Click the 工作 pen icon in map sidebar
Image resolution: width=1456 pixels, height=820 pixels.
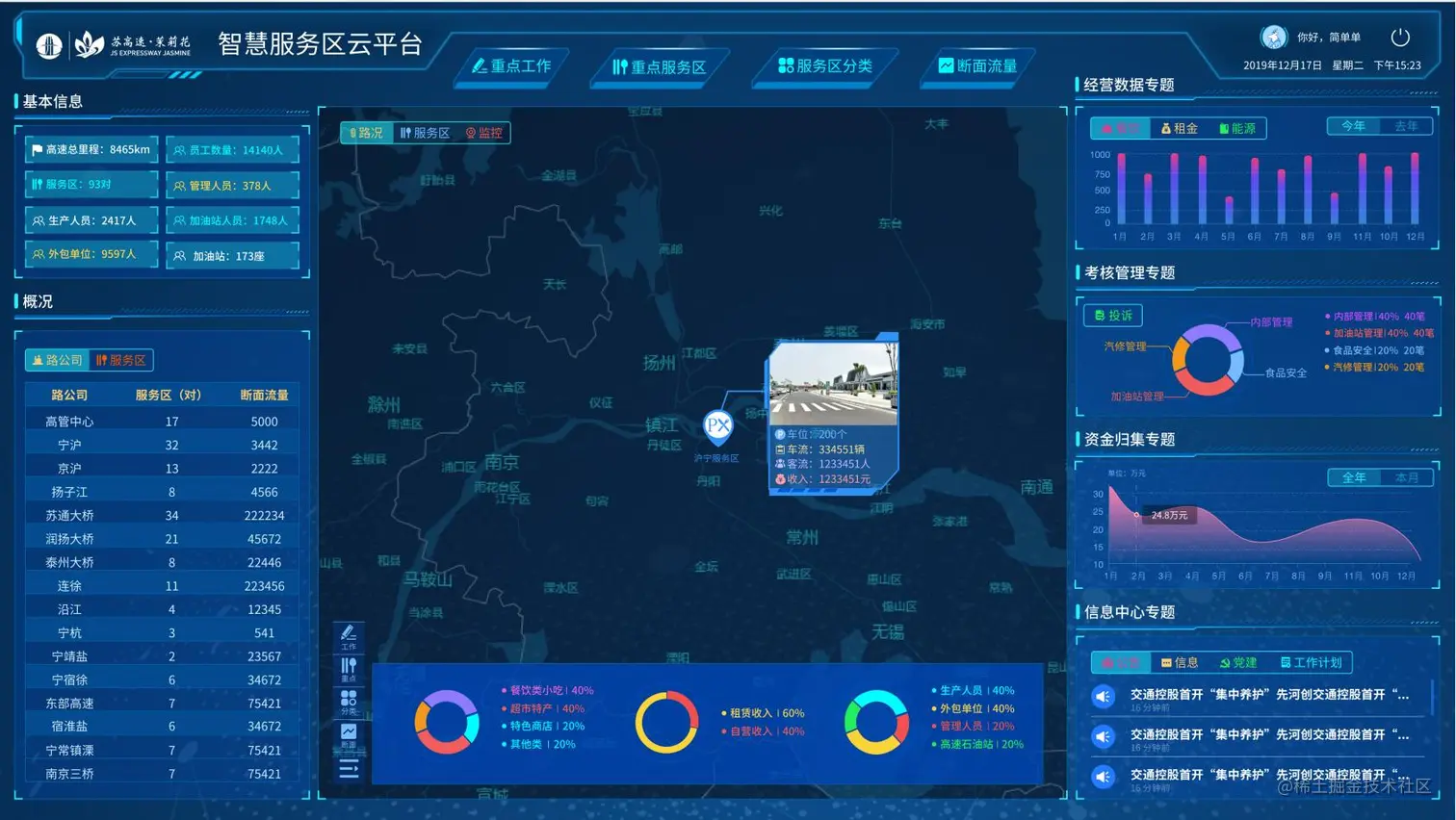point(349,636)
